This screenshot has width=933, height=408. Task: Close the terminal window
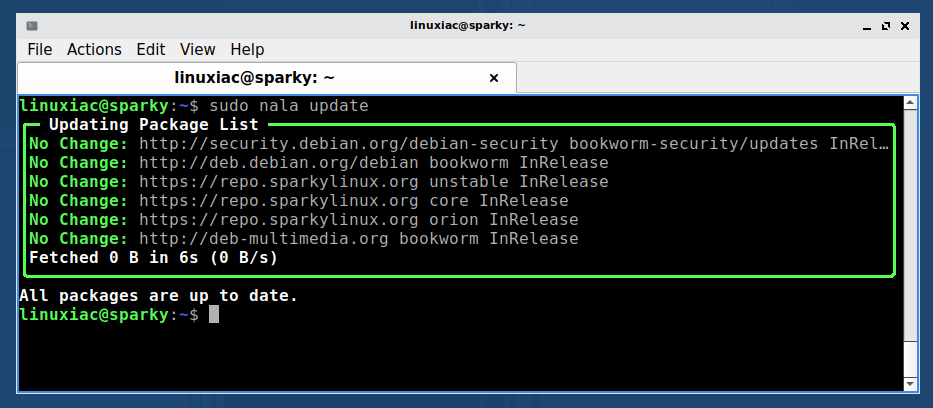tap(904, 26)
